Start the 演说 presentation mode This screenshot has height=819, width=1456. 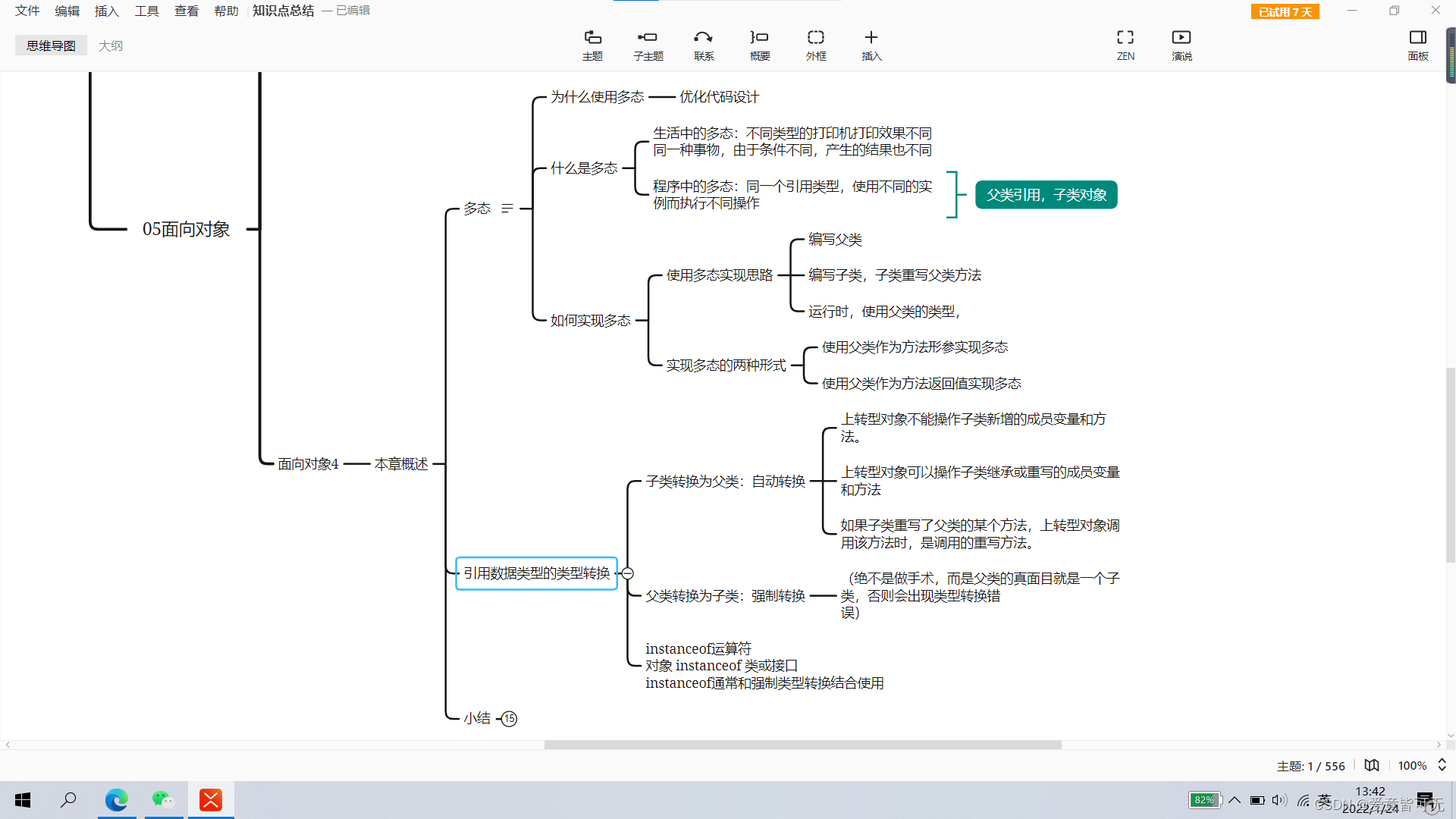click(x=1181, y=45)
